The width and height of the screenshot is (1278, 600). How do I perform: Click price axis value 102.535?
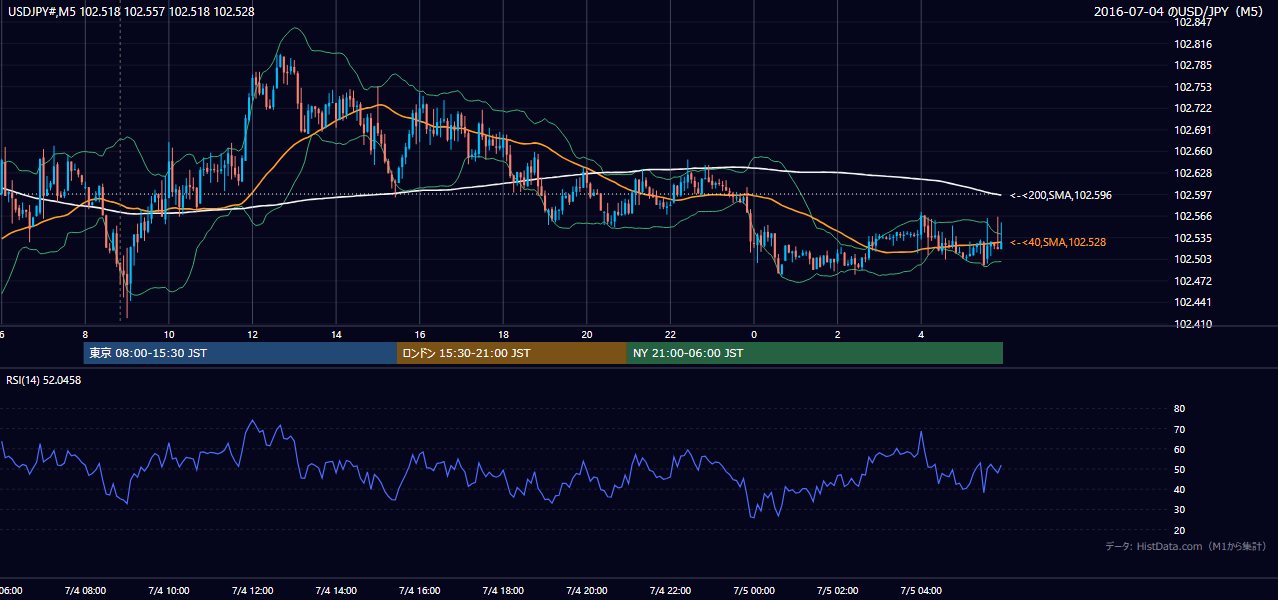pyautogui.click(x=1193, y=238)
